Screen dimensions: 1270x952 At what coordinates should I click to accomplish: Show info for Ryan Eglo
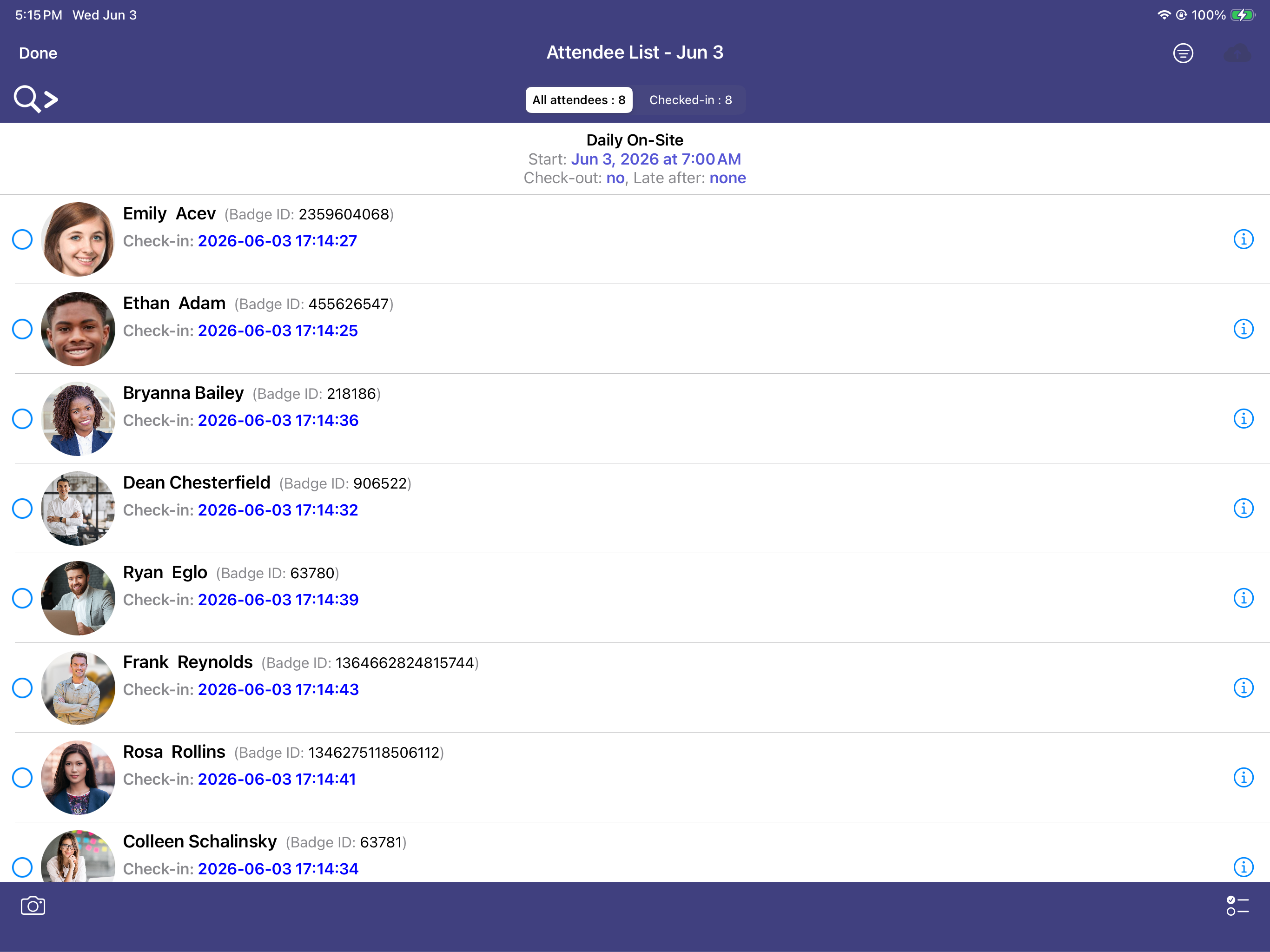click(1243, 598)
